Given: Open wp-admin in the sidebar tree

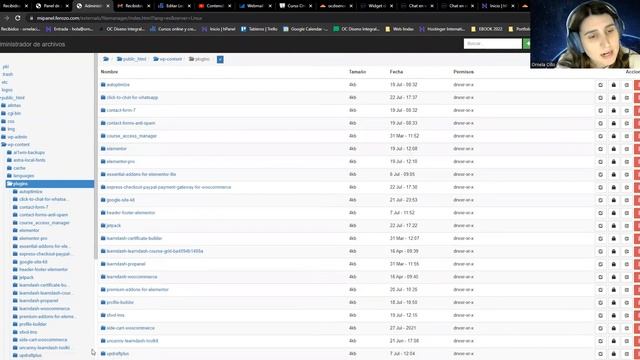Looking at the screenshot, I should coord(17,137).
